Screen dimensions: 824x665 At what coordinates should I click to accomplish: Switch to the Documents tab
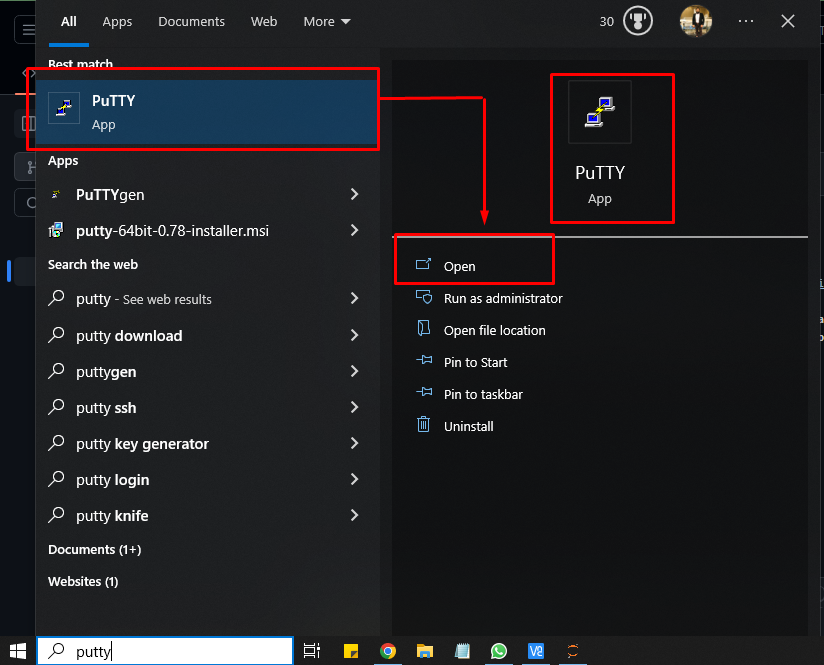click(x=191, y=21)
